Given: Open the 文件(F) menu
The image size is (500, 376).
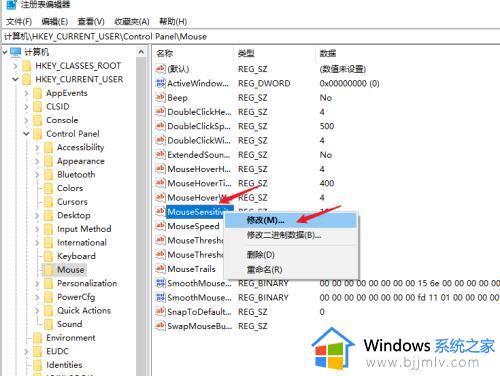Looking at the screenshot, I should click(x=19, y=22).
